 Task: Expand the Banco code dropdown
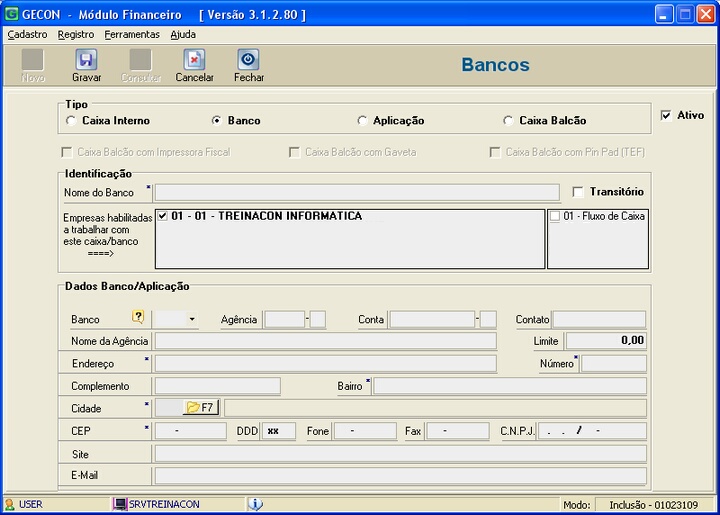(191, 320)
